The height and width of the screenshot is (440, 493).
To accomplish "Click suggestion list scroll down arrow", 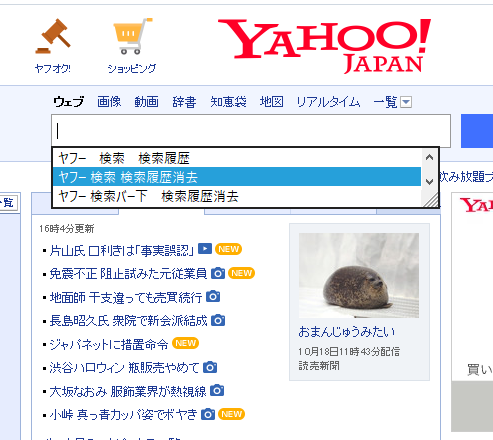I will 429,181.
